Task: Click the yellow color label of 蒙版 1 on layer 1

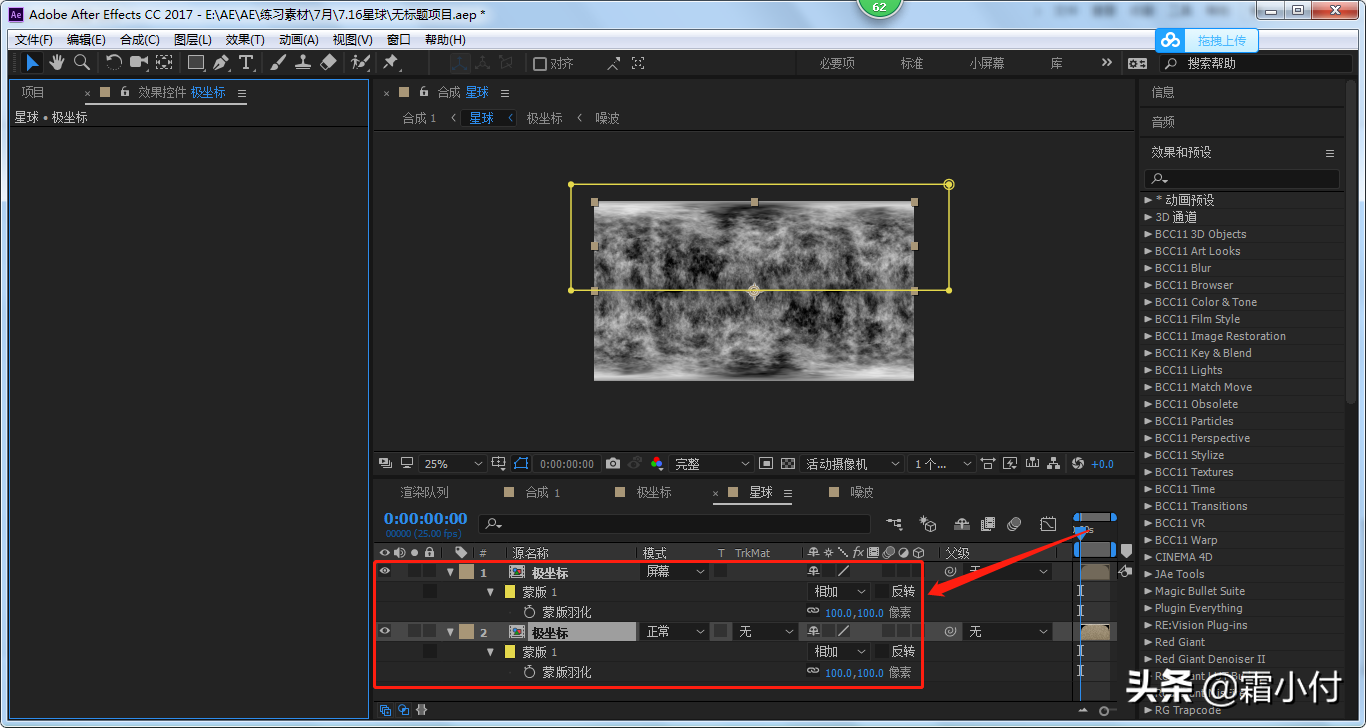Action: pyautogui.click(x=510, y=592)
